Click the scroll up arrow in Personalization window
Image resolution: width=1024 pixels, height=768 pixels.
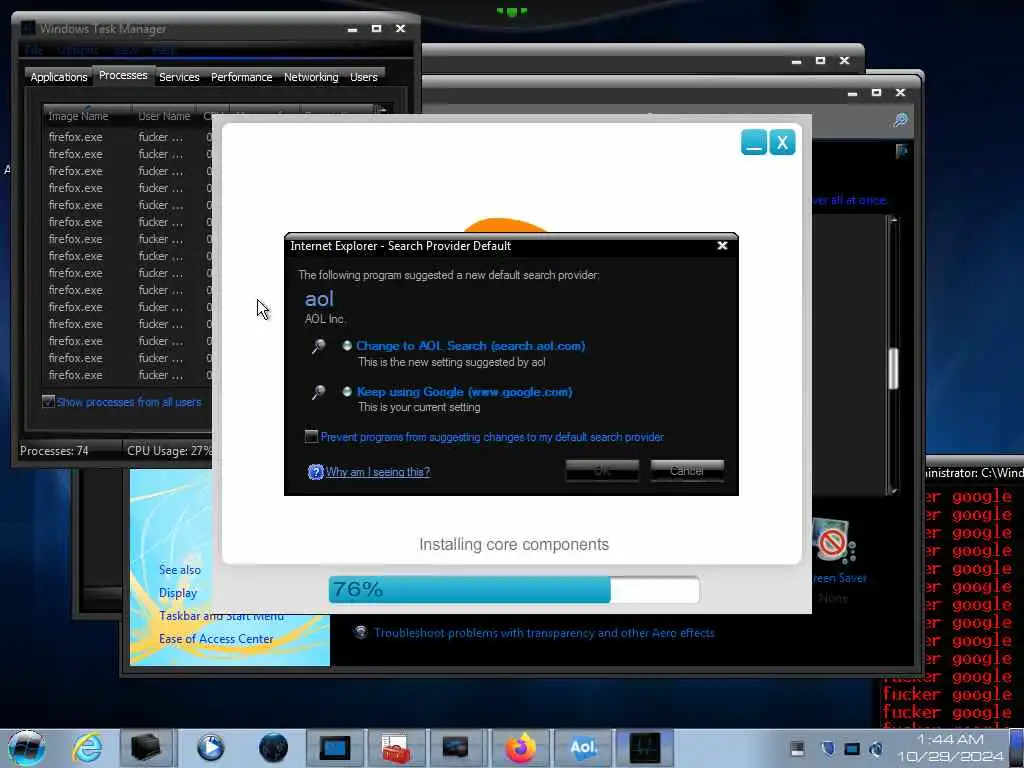coord(893,221)
